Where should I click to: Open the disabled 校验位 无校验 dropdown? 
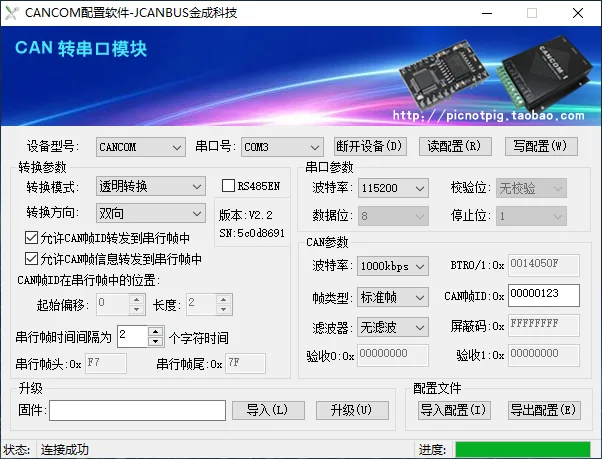tap(531, 188)
